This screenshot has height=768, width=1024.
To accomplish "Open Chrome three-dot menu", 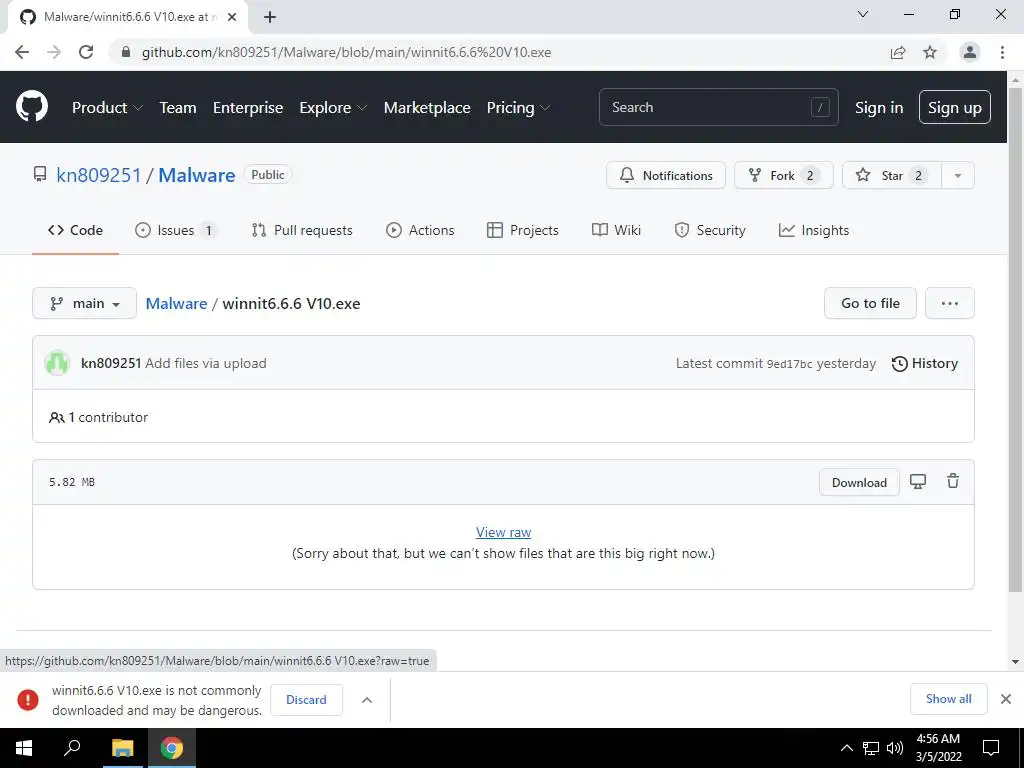I will coord(1002,52).
